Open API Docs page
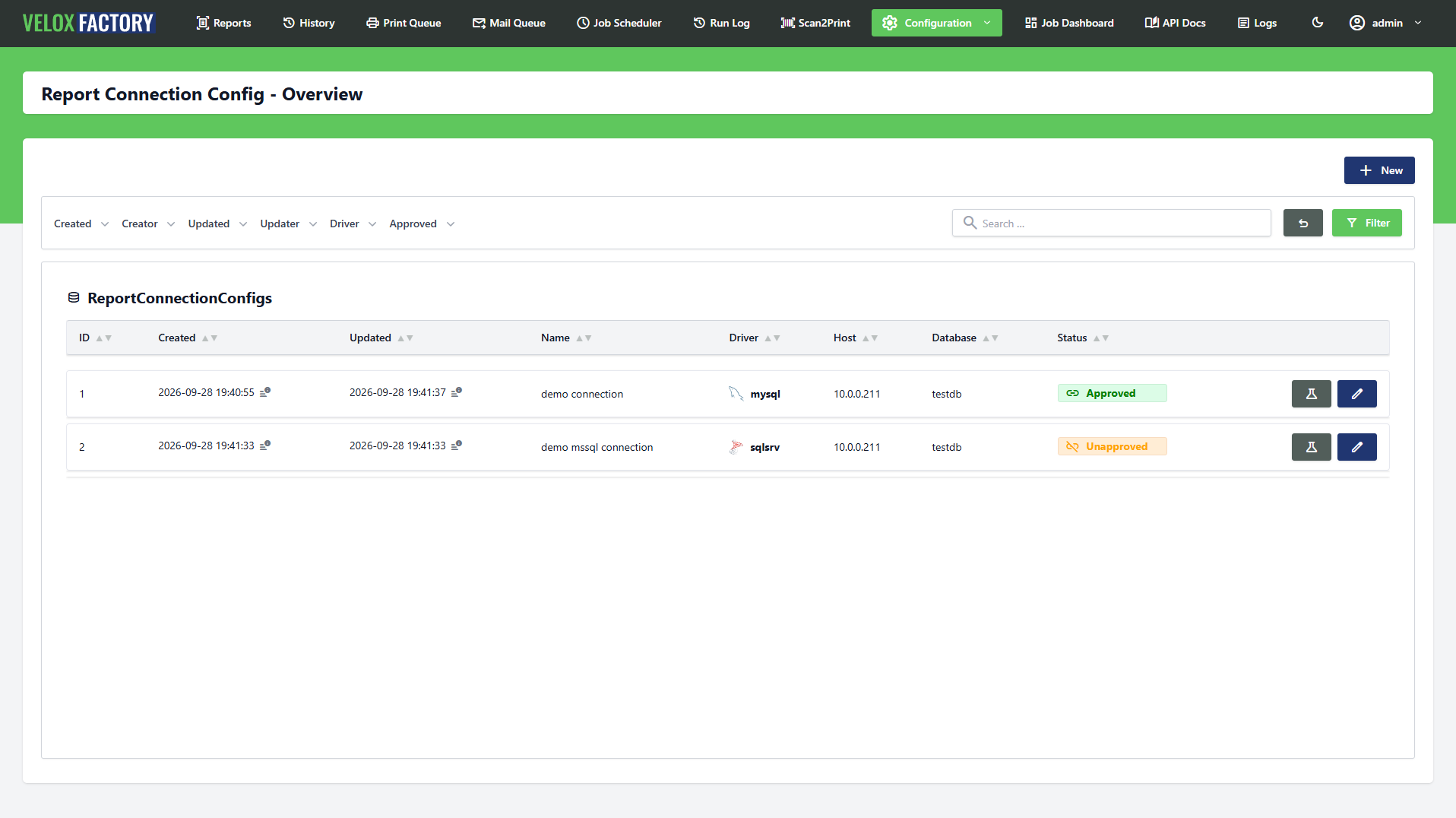The image size is (1456, 818). [x=1176, y=23]
